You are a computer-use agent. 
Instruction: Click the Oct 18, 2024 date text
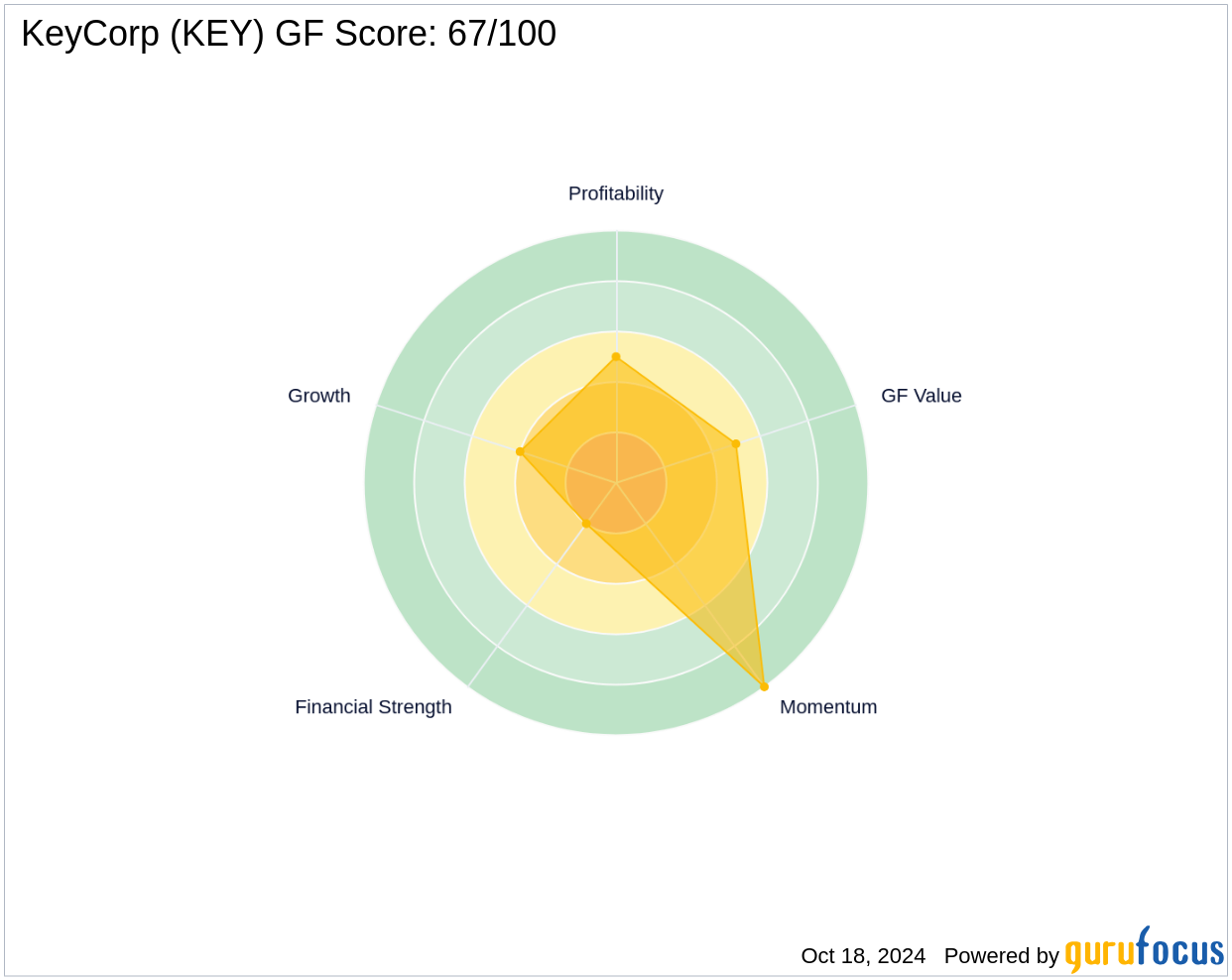click(x=863, y=956)
